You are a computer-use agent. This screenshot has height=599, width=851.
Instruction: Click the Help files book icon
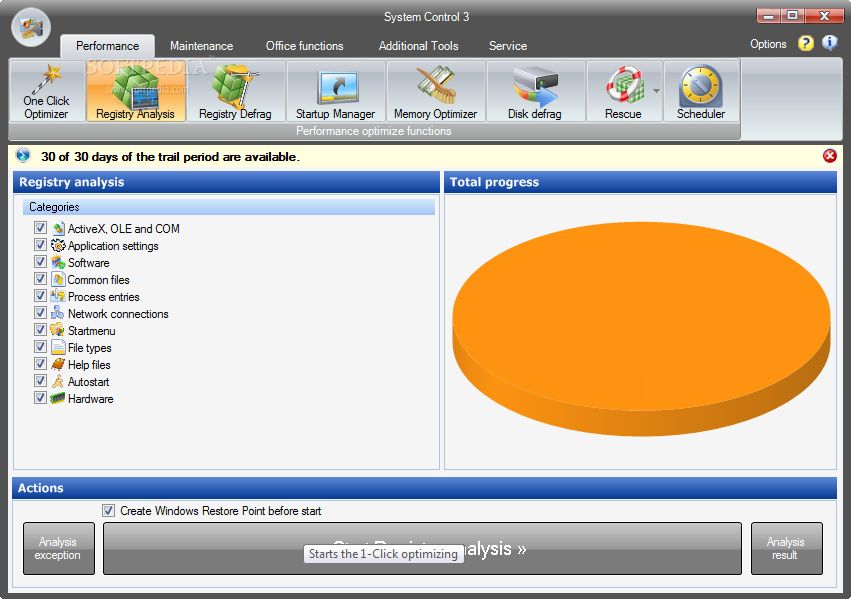[58, 364]
